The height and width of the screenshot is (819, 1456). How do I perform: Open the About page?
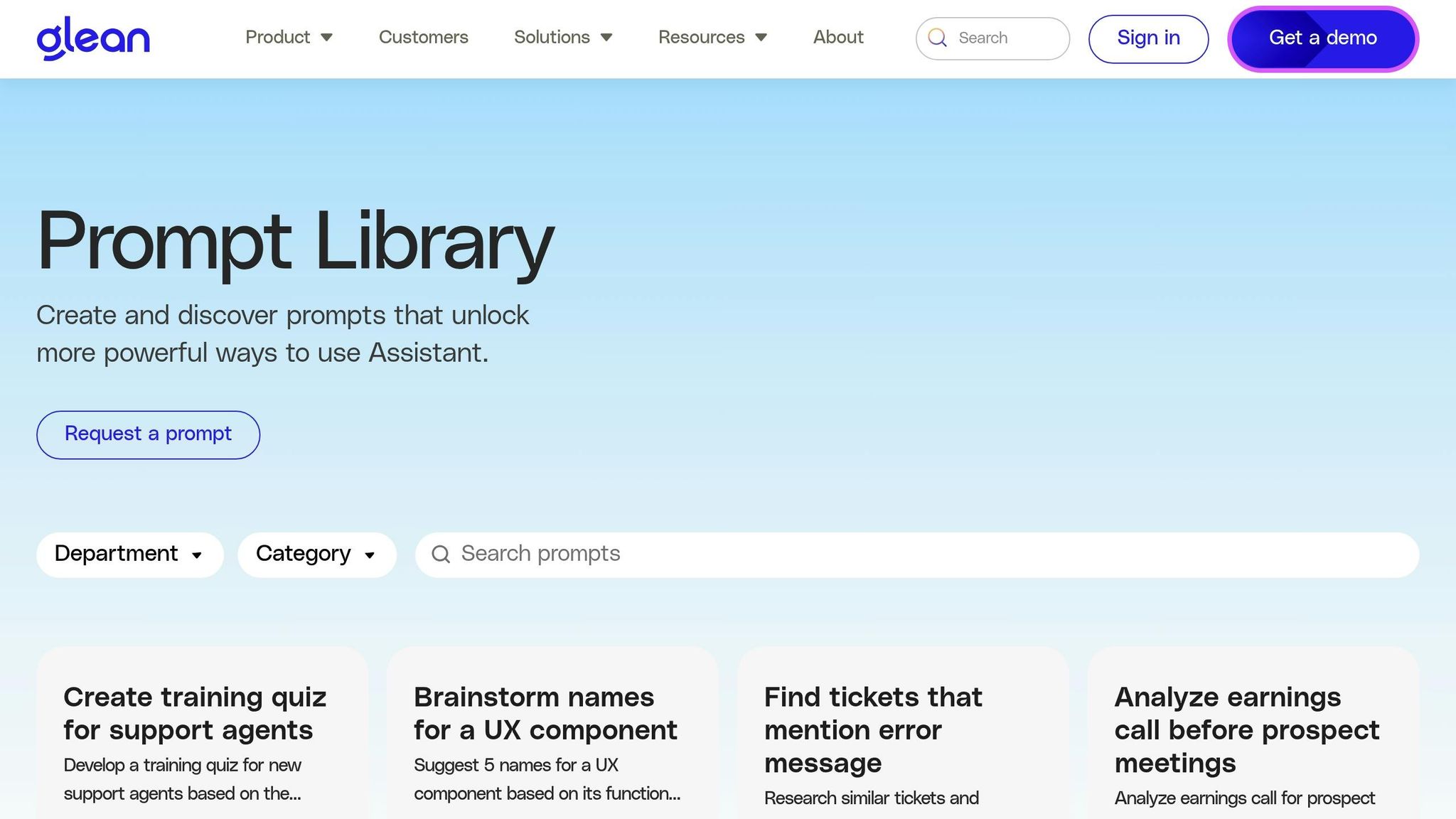[x=837, y=37]
